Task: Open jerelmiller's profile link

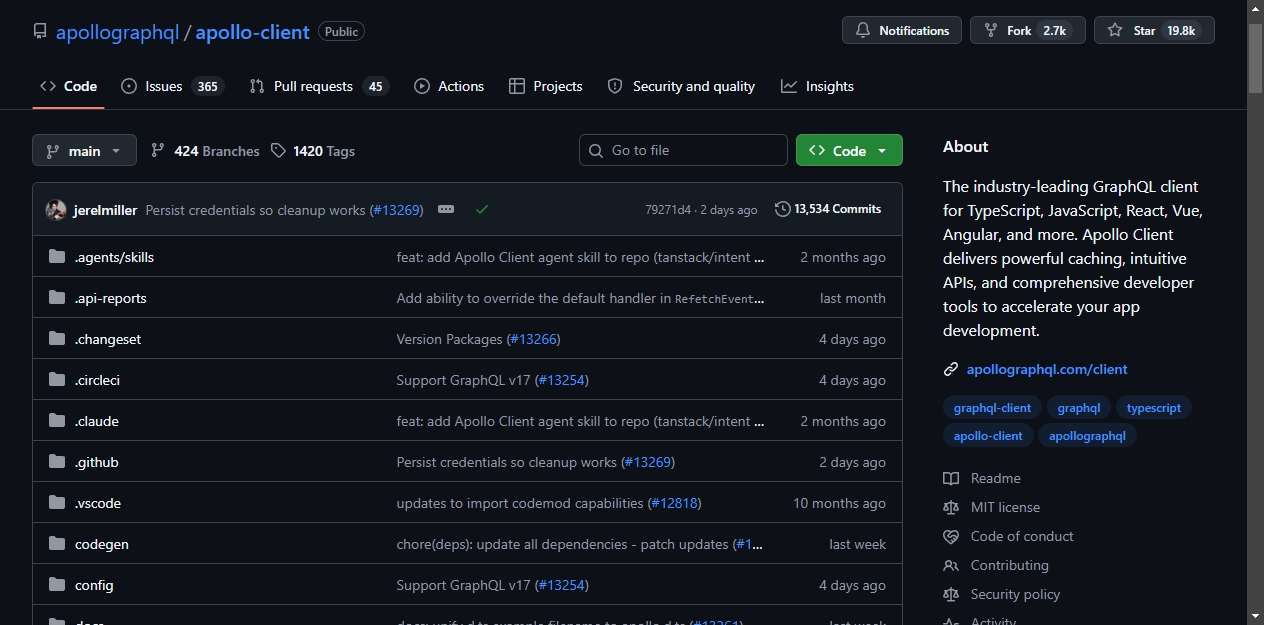Action: pyautogui.click(x=106, y=210)
